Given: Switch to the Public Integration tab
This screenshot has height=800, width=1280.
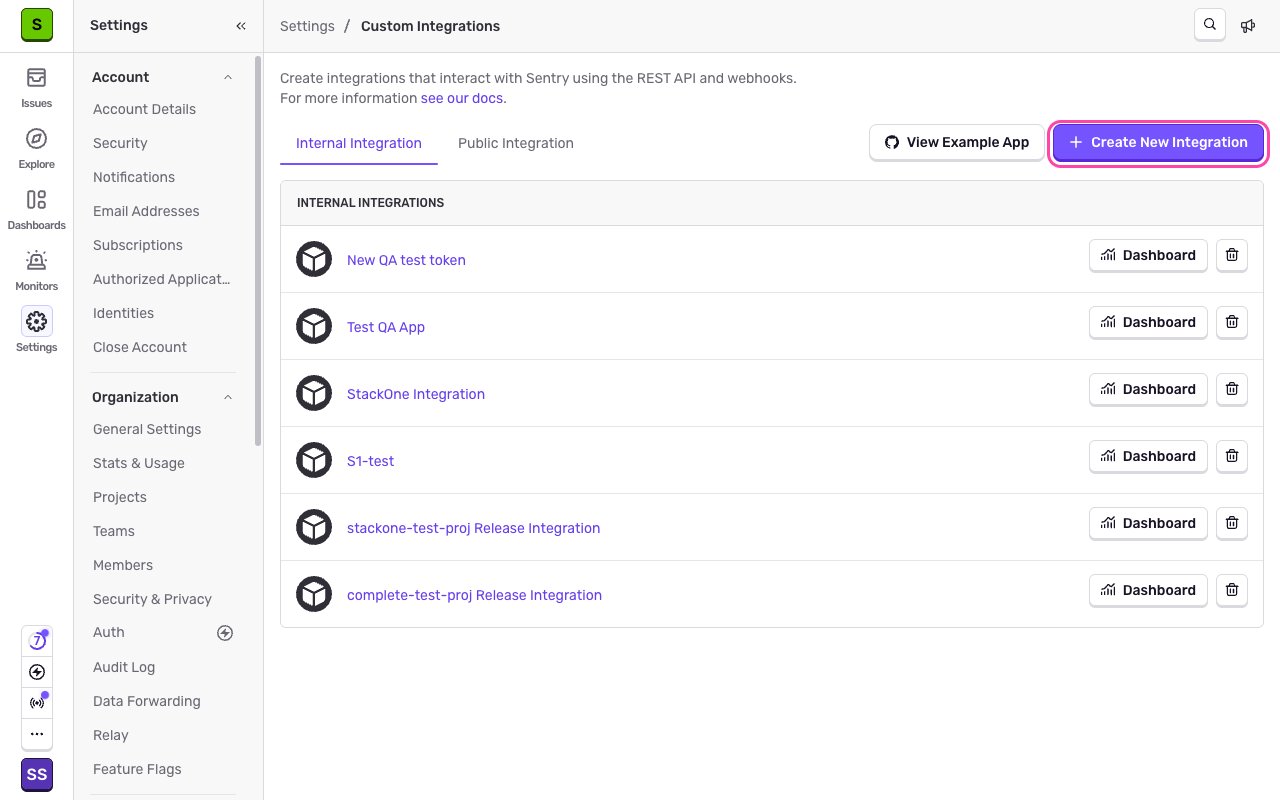Looking at the screenshot, I should click(516, 143).
